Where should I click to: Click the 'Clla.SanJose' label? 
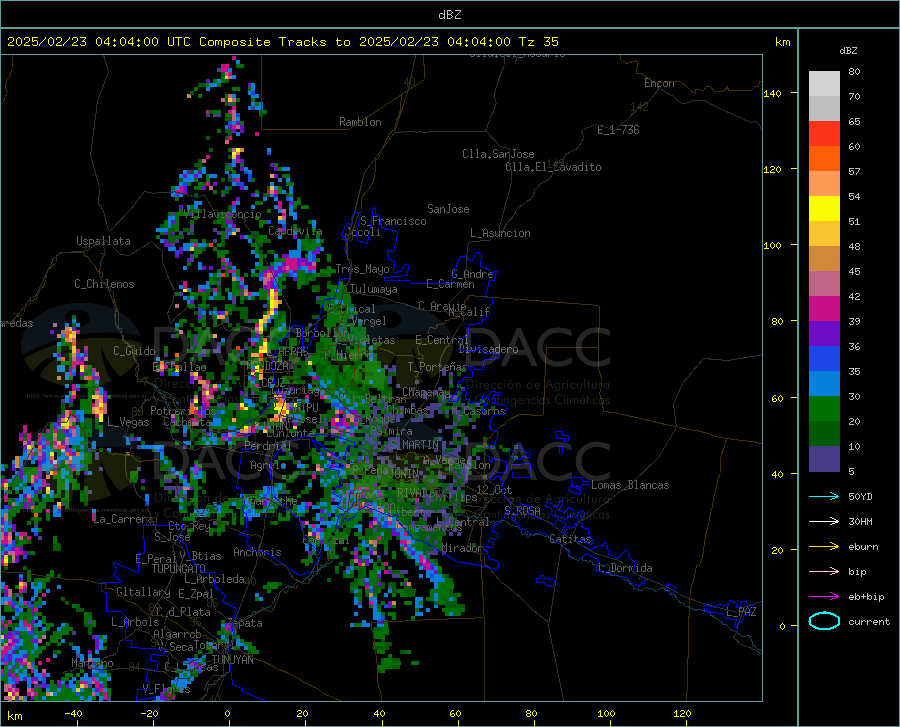pyautogui.click(x=498, y=154)
